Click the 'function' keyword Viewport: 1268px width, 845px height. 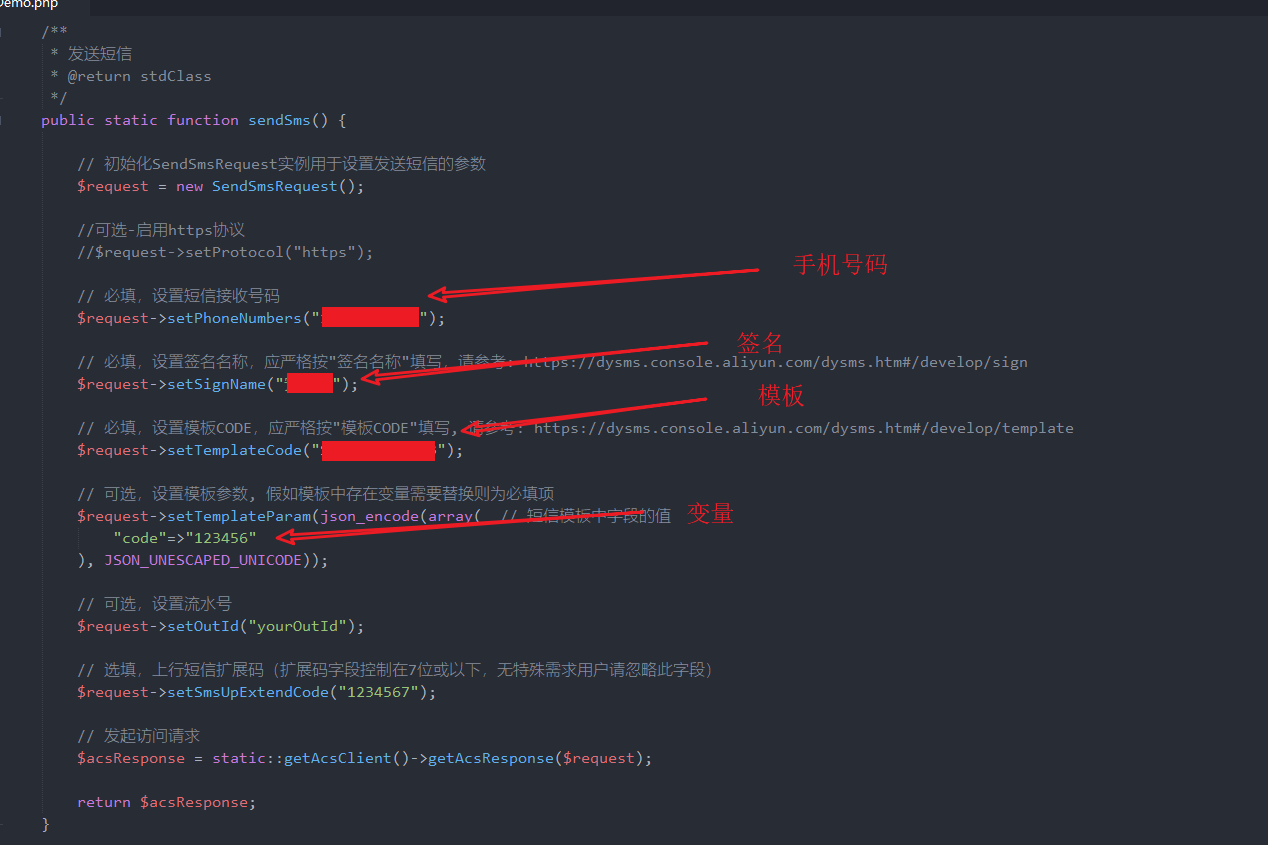pos(203,120)
